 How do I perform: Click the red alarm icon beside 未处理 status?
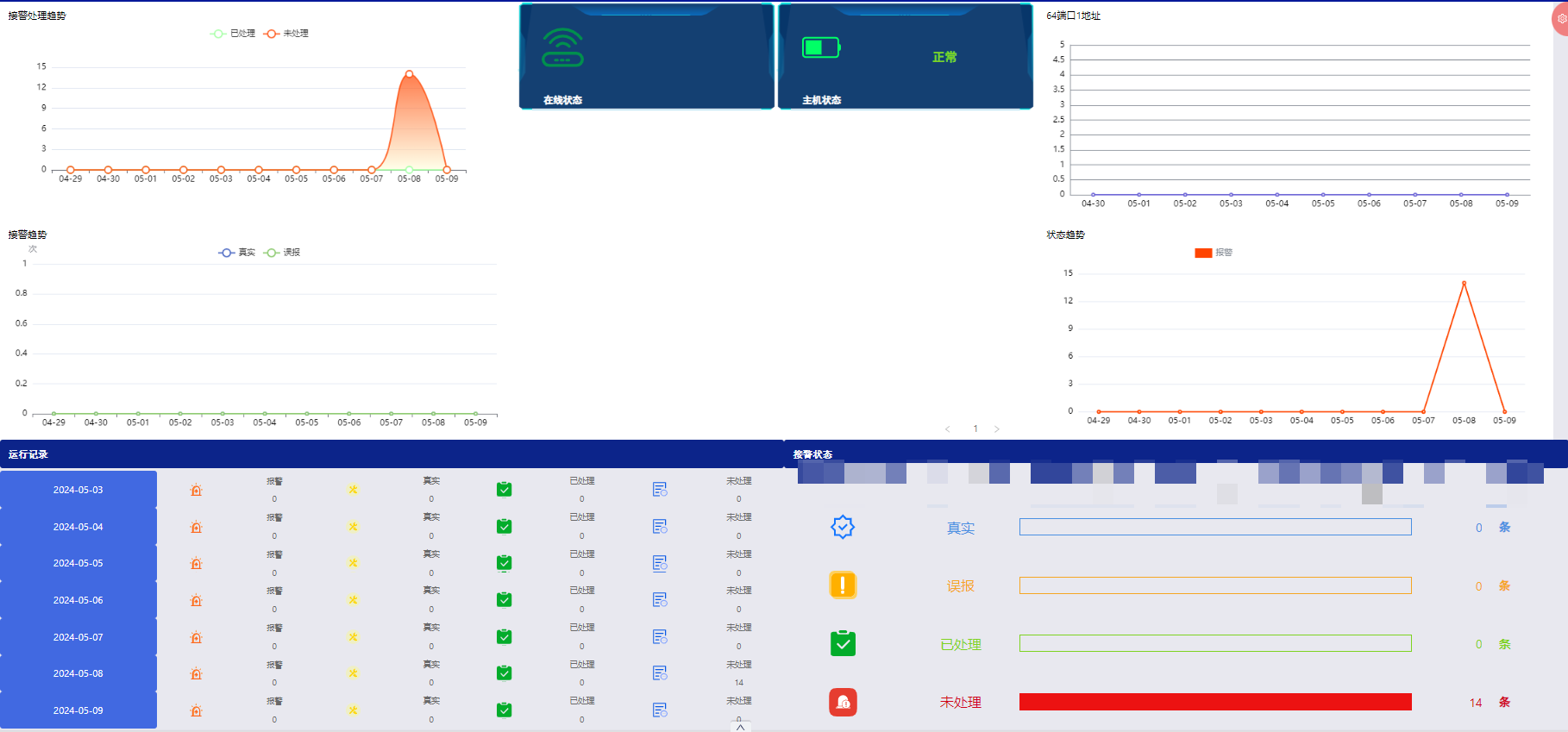click(x=843, y=702)
